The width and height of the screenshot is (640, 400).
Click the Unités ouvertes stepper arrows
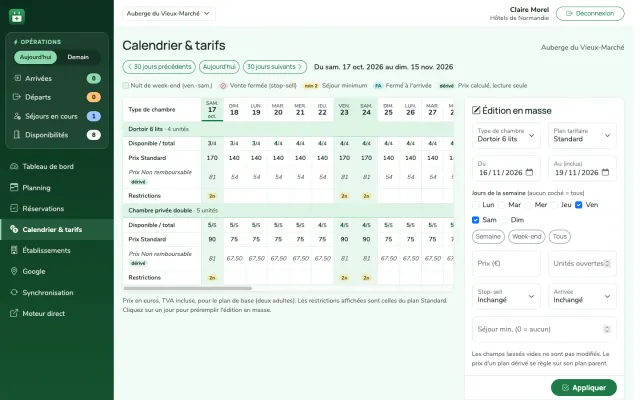(607, 263)
